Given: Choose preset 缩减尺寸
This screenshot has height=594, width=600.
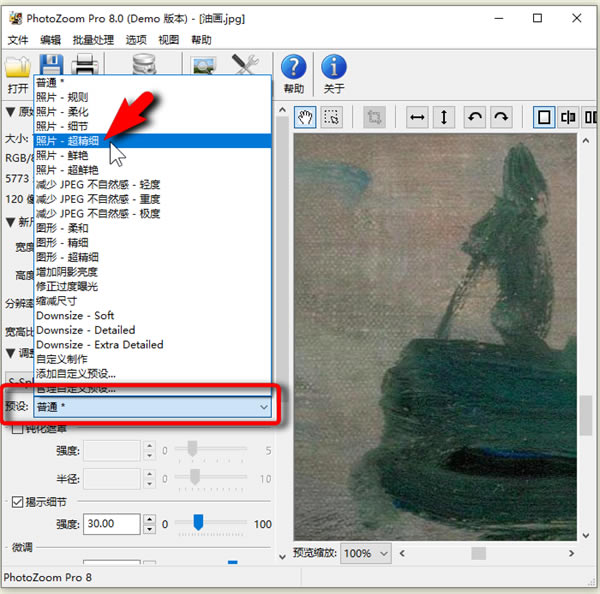Looking at the screenshot, I should pos(153,301).
